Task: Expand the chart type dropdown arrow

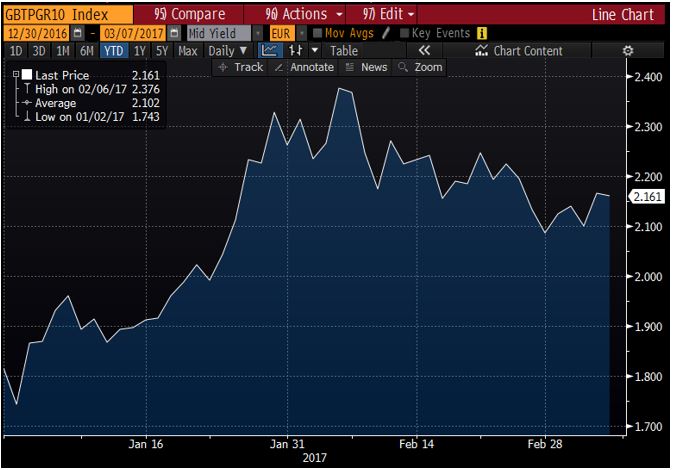Action: tap(316, 50)
